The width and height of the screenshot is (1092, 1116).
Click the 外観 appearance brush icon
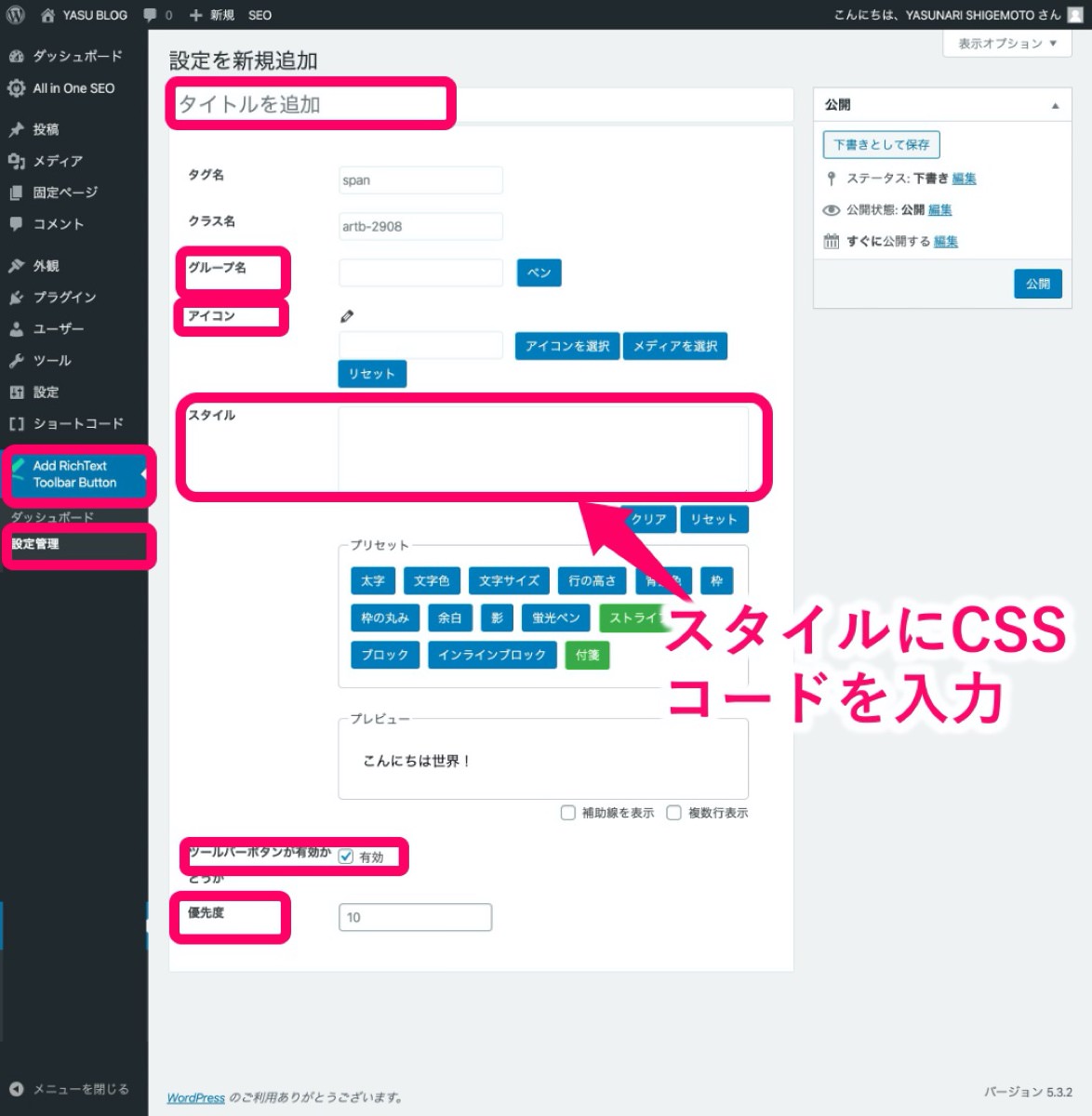tap(16, 266)
